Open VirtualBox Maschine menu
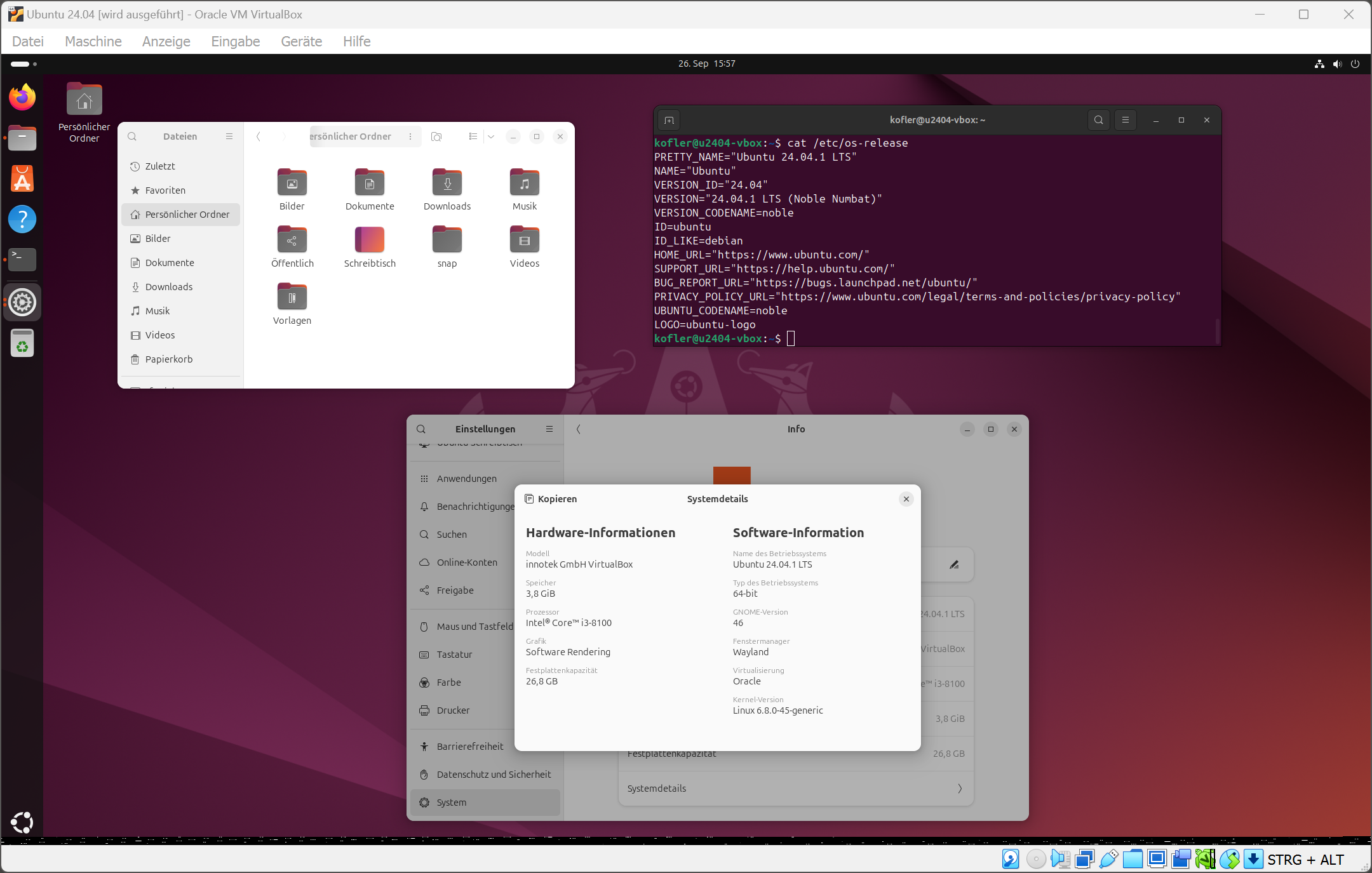Viewport: 1372px width, 873px height. [x=93, y=41]
